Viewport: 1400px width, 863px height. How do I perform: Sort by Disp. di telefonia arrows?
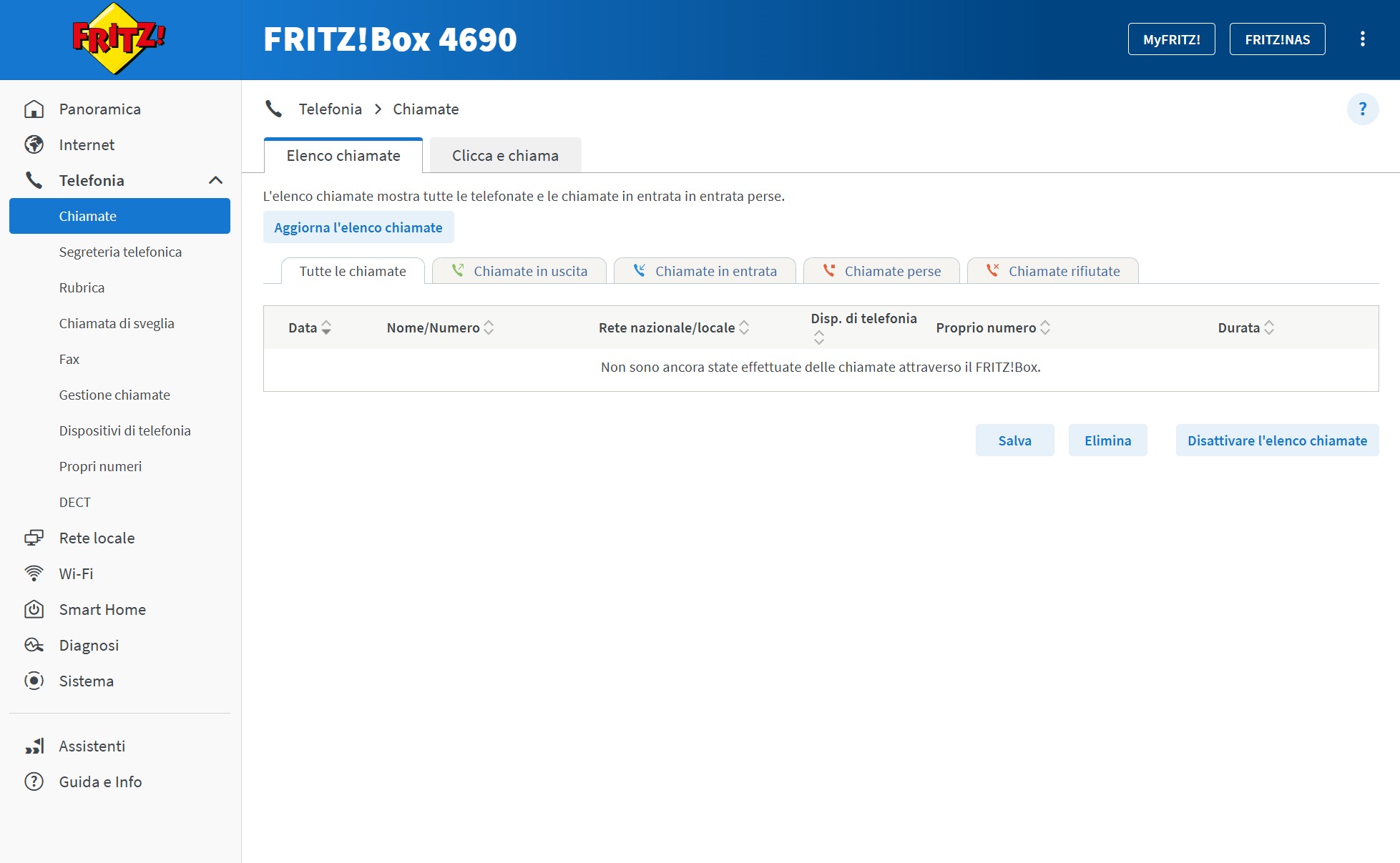point(819,337)
